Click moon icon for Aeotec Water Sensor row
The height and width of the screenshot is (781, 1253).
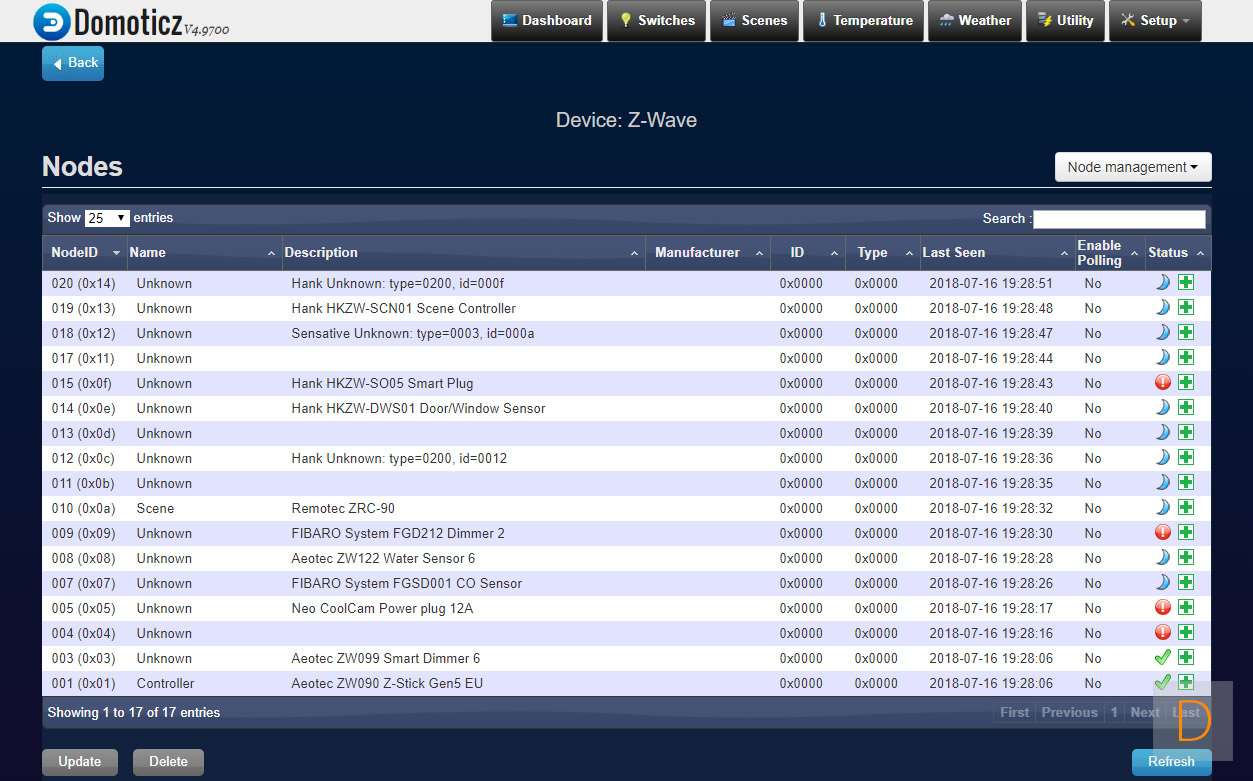(x=1162, y=558)
